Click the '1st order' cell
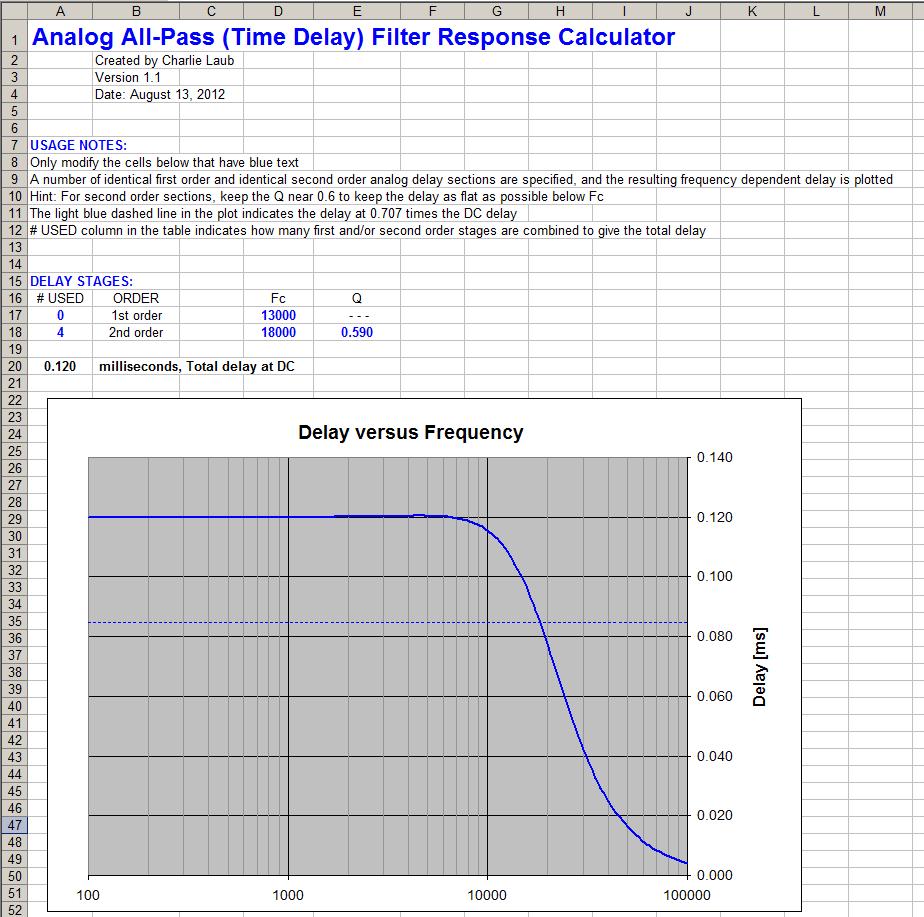 [x=136, y=316]
